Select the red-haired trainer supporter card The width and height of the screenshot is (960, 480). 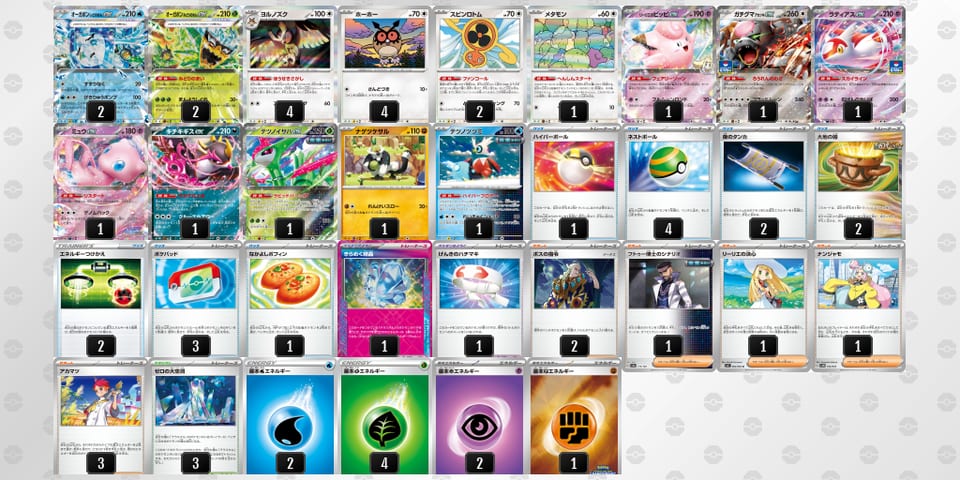100,416
